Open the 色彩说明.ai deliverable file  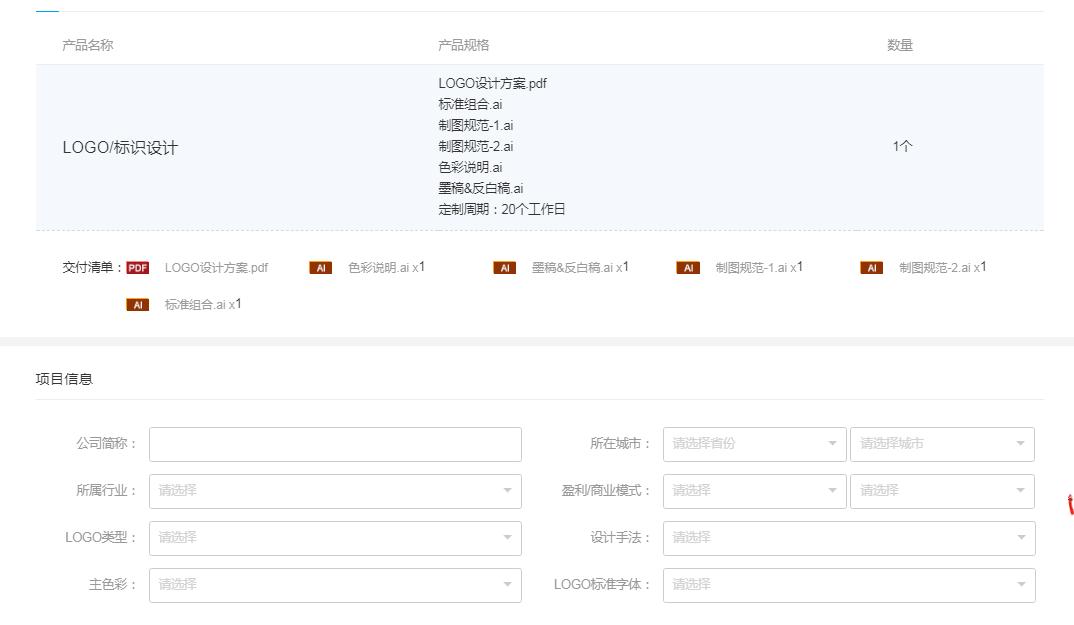(x=386, y=267)
